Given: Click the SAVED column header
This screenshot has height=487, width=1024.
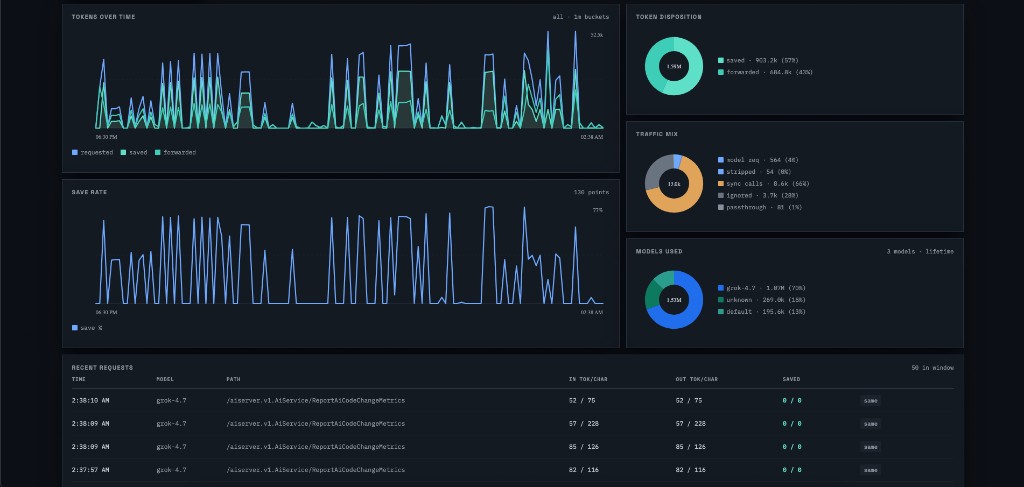Looking at the screenshot, I should coord(791,379).
